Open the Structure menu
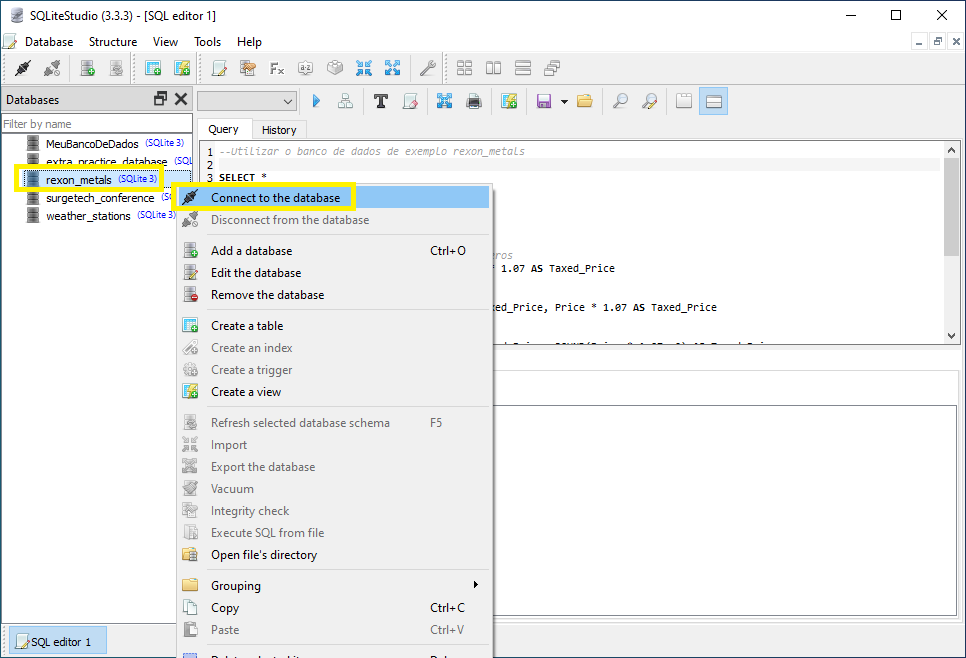The height and width of the screenshot is (658, 966). click(x=113, y=42)
